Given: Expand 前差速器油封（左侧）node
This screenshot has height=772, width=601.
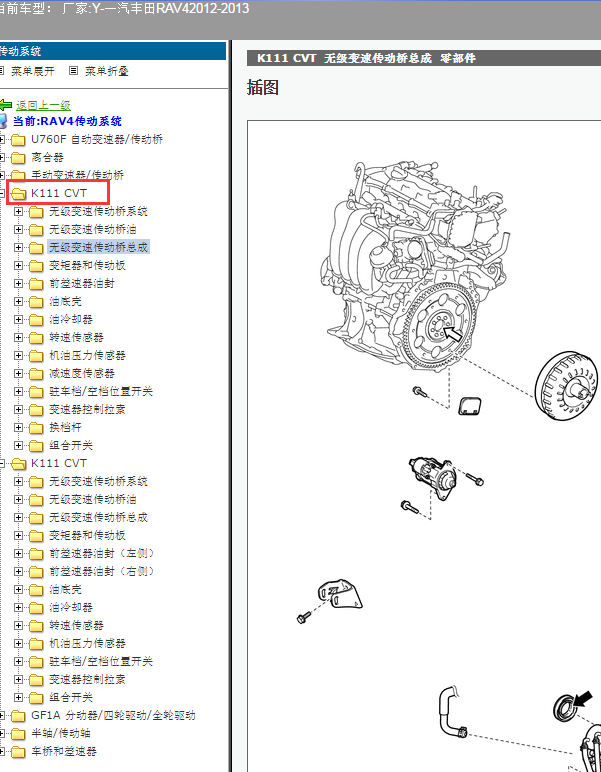Looking at the screenshot, I should (19, 553).
